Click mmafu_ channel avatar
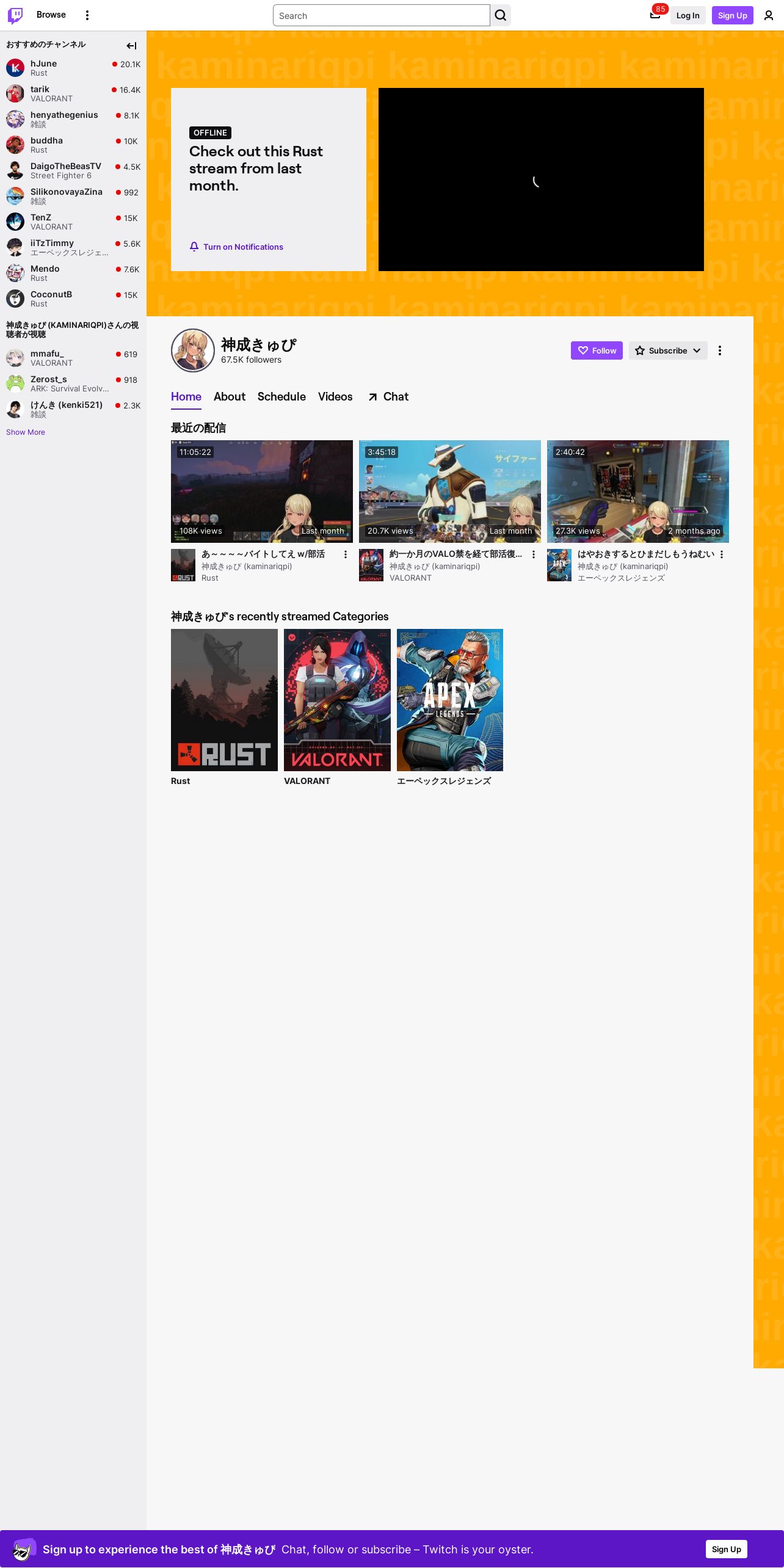 (15, 358)
